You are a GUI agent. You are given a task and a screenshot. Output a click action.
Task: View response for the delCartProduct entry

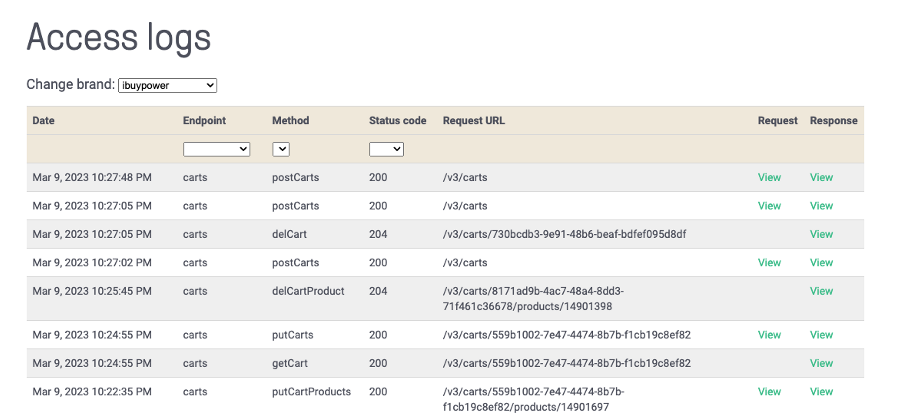[x=821, y=291]
